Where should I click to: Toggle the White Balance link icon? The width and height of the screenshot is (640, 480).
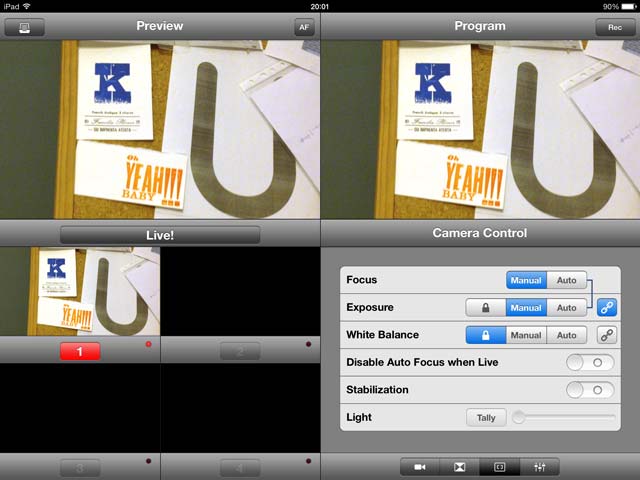click(606, 335)
